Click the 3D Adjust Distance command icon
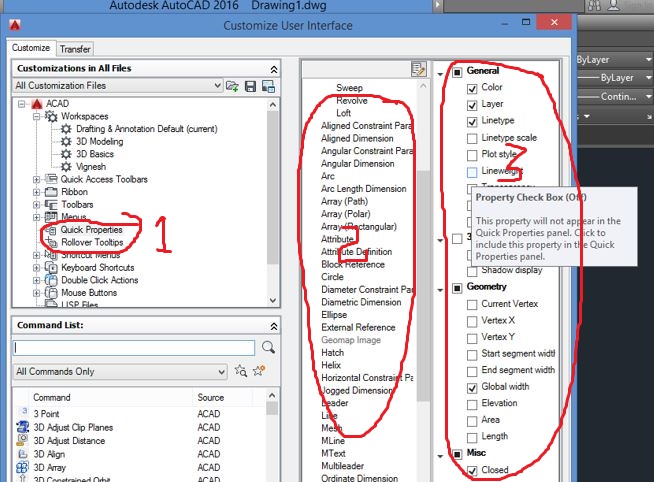 (23, 440)
